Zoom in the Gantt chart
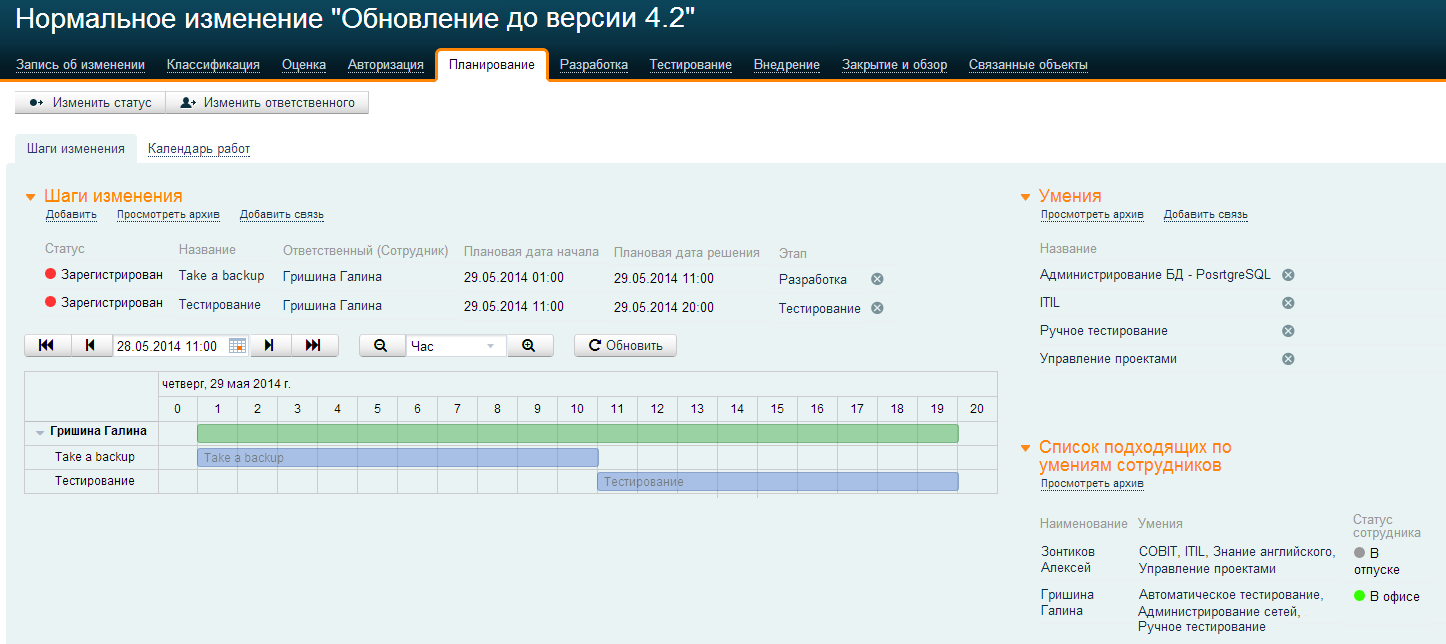 click(529, 346)
